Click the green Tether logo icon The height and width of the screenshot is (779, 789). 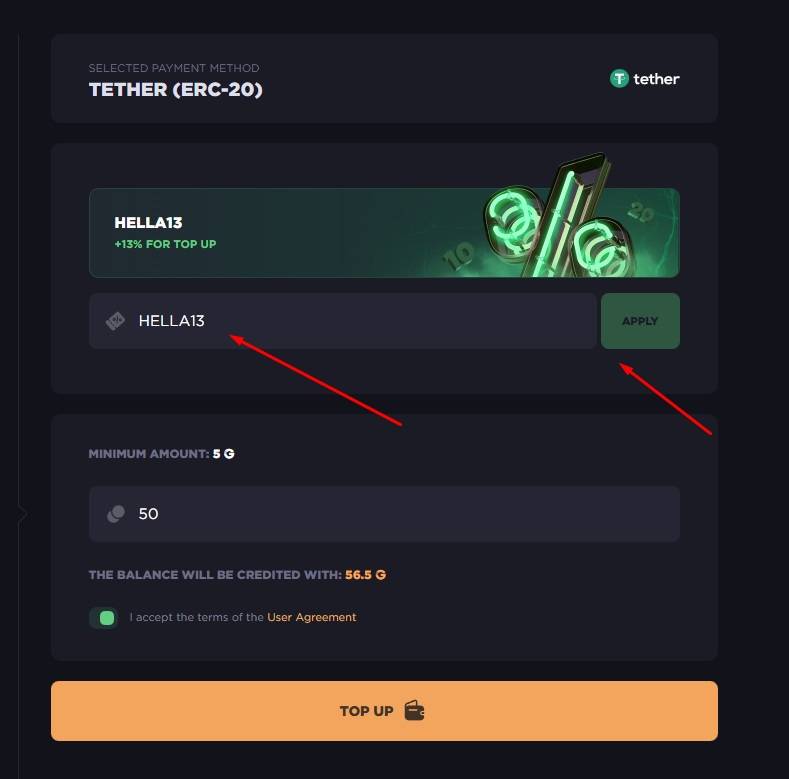619,78
